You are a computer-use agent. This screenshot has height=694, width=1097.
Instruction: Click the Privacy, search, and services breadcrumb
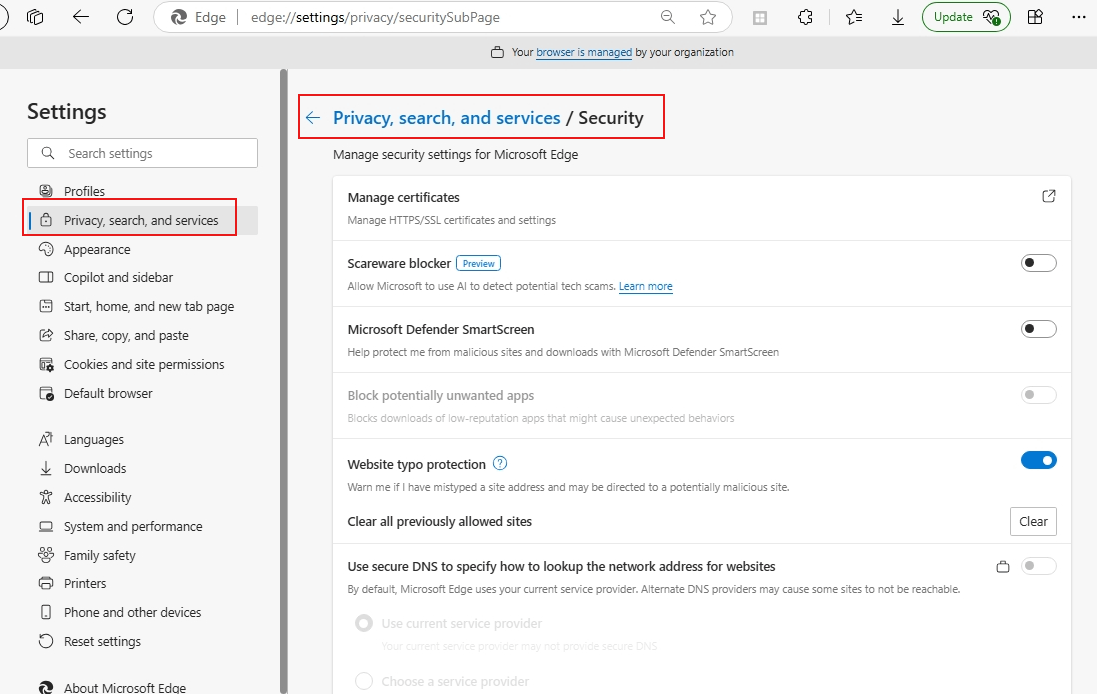click(x=446, y=118)
